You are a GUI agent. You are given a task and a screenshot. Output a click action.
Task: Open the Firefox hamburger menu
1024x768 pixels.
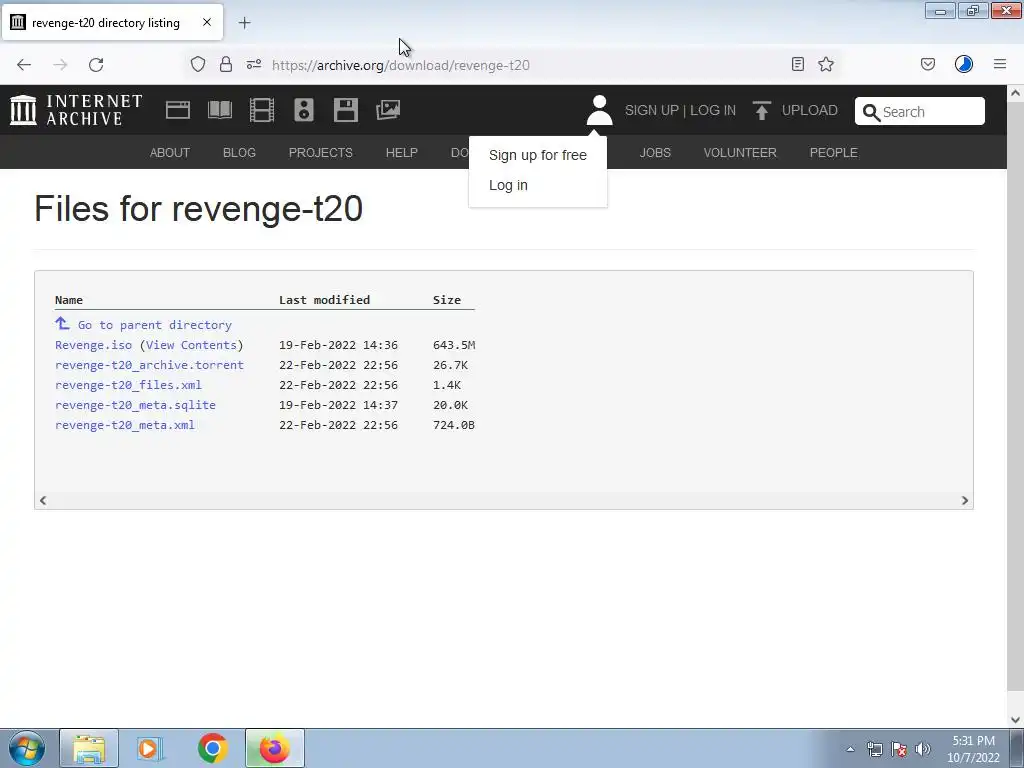(x=1000, y=64)
